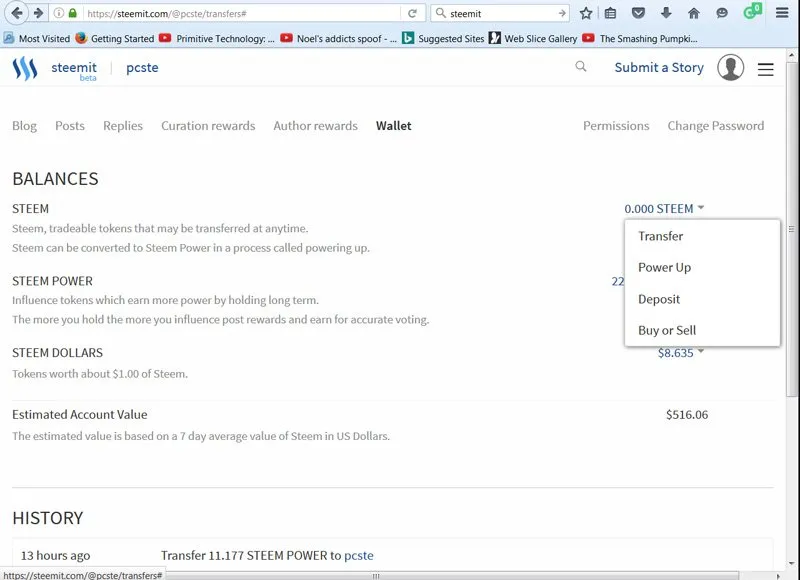Expand the 0.000 STEEM balance dropdown

[664, 209]
